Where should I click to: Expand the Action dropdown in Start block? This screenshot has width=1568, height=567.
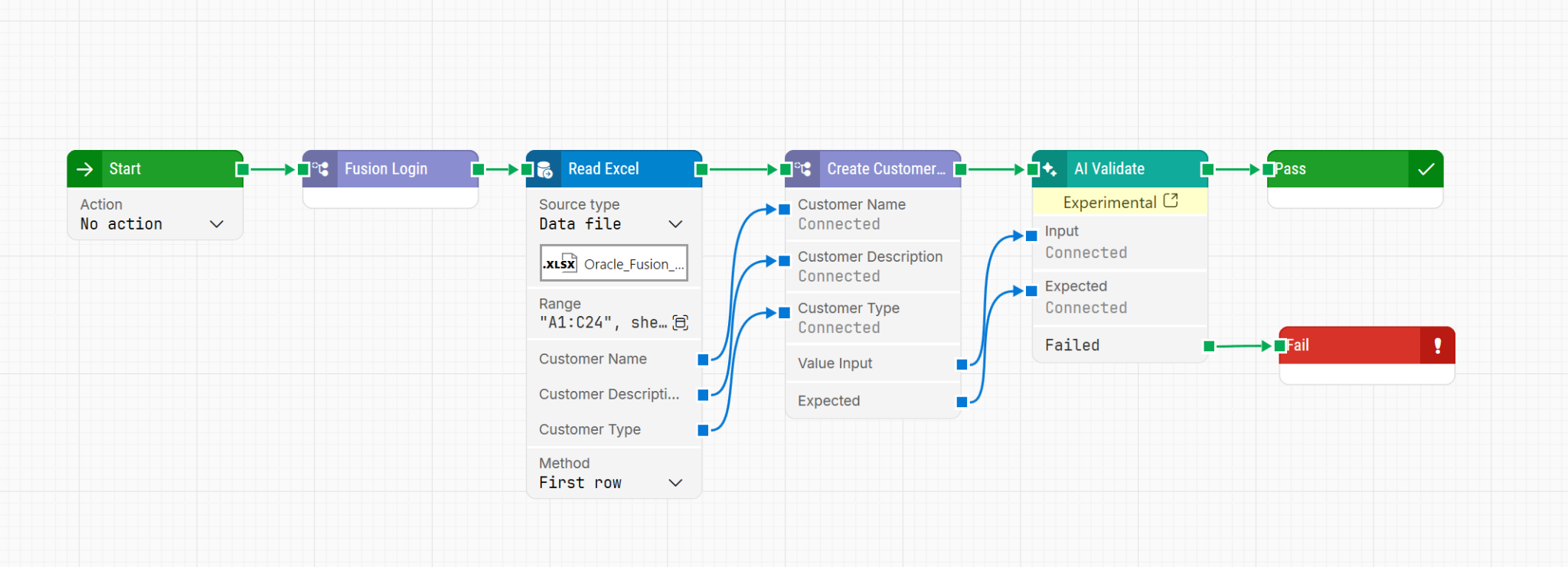point(216,224)
